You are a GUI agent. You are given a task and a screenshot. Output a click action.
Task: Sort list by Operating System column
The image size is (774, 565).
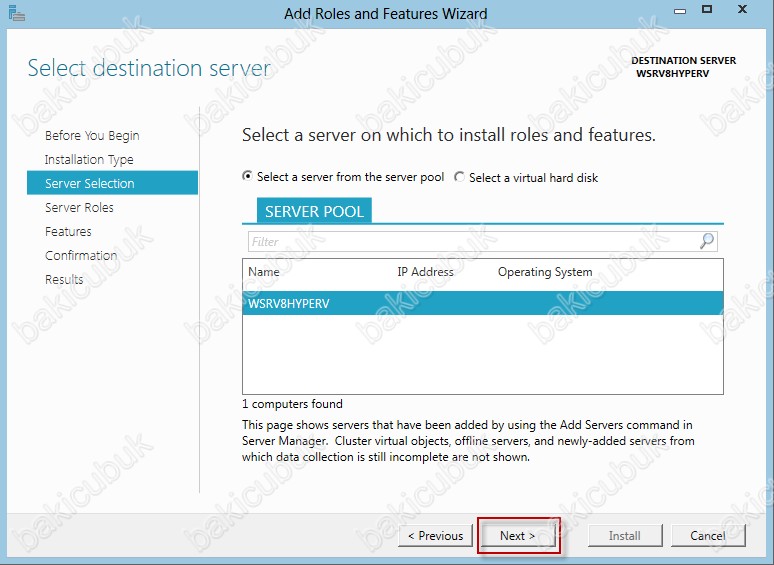pyautogui.click(x=545, y=272)
